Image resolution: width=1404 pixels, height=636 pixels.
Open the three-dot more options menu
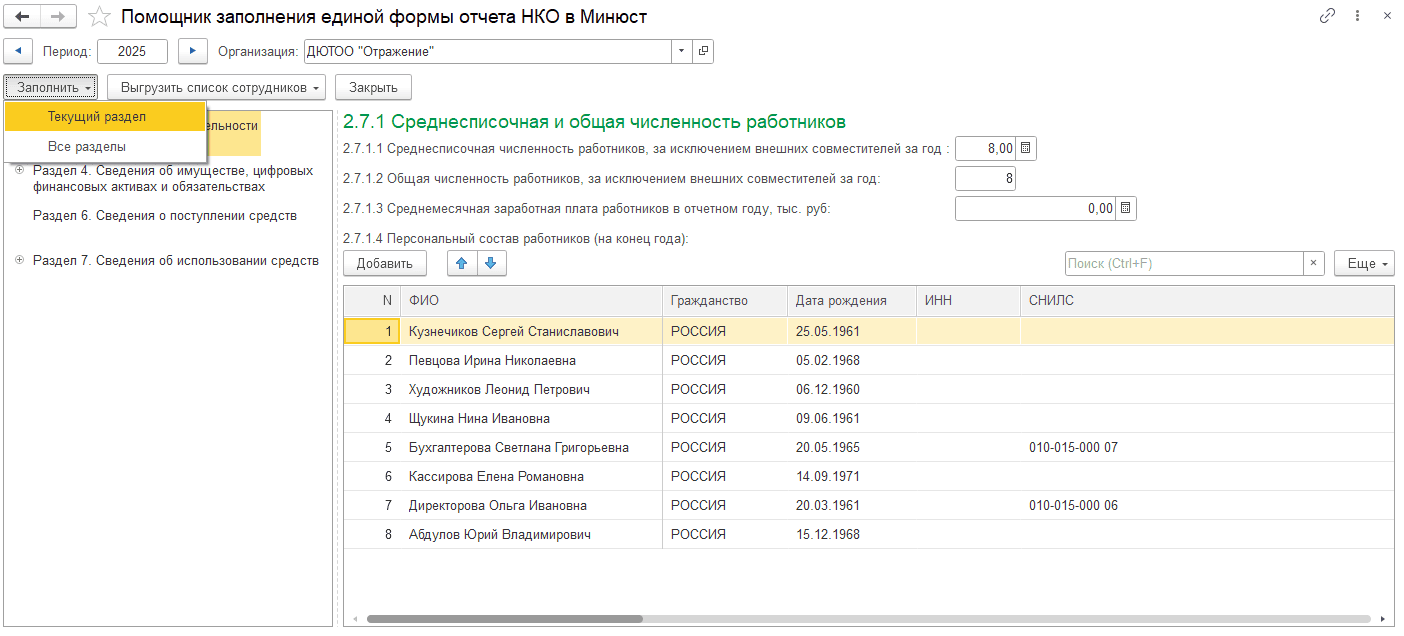click(x=1357, y=16)
